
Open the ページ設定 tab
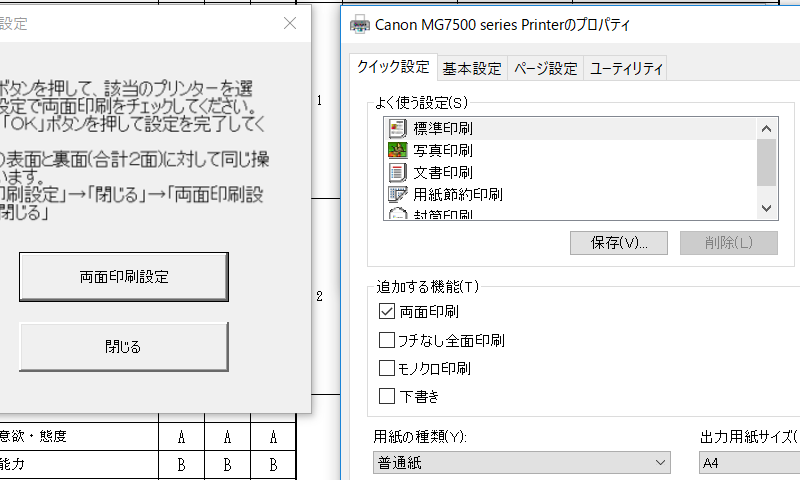pyautogui.click(x=545, y=69)
